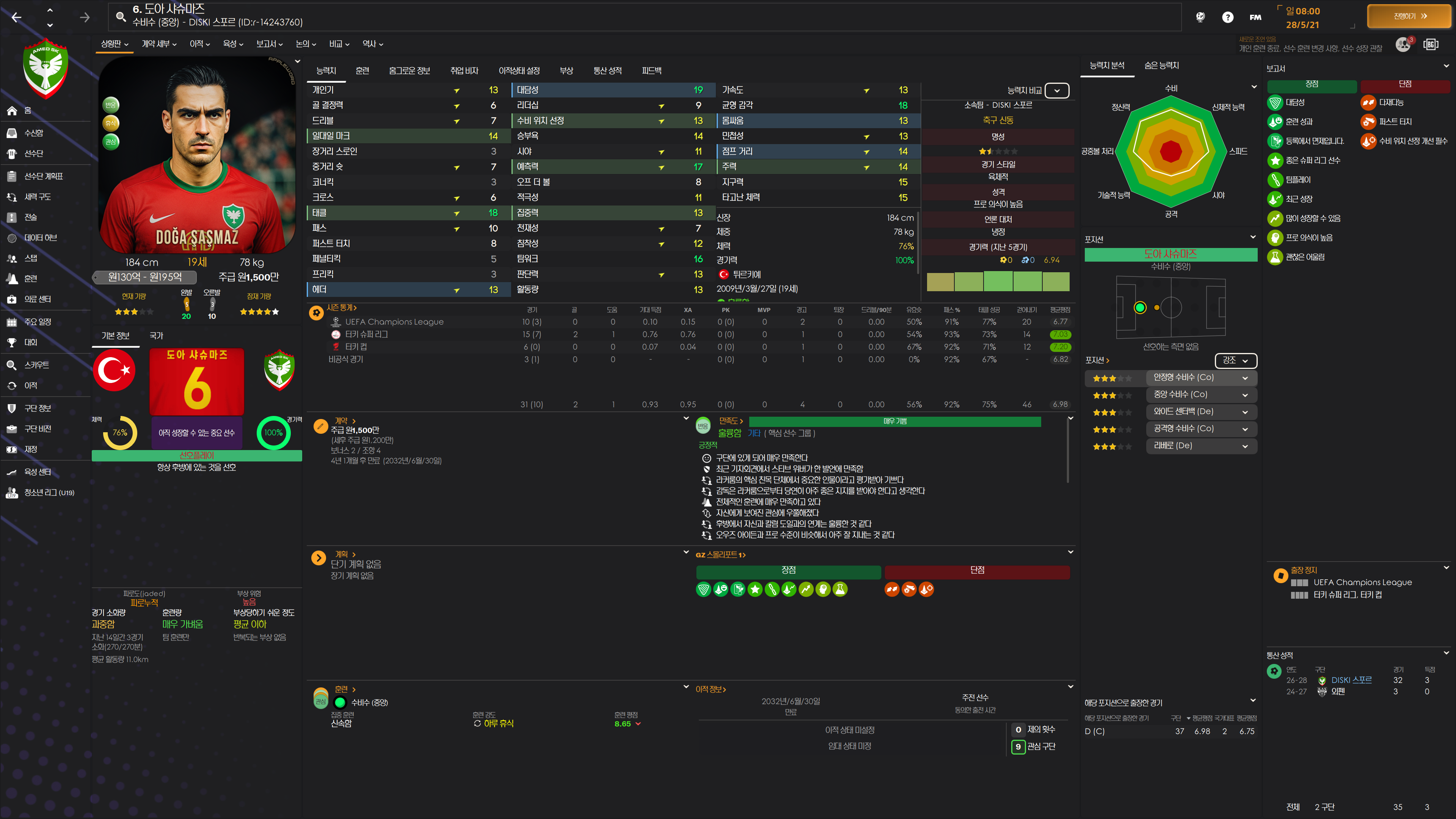Image resolution: width=1456 pixels, height=819 pixels.
Task: Open the 시즌 통계 link
Action: tap(341, 308)
